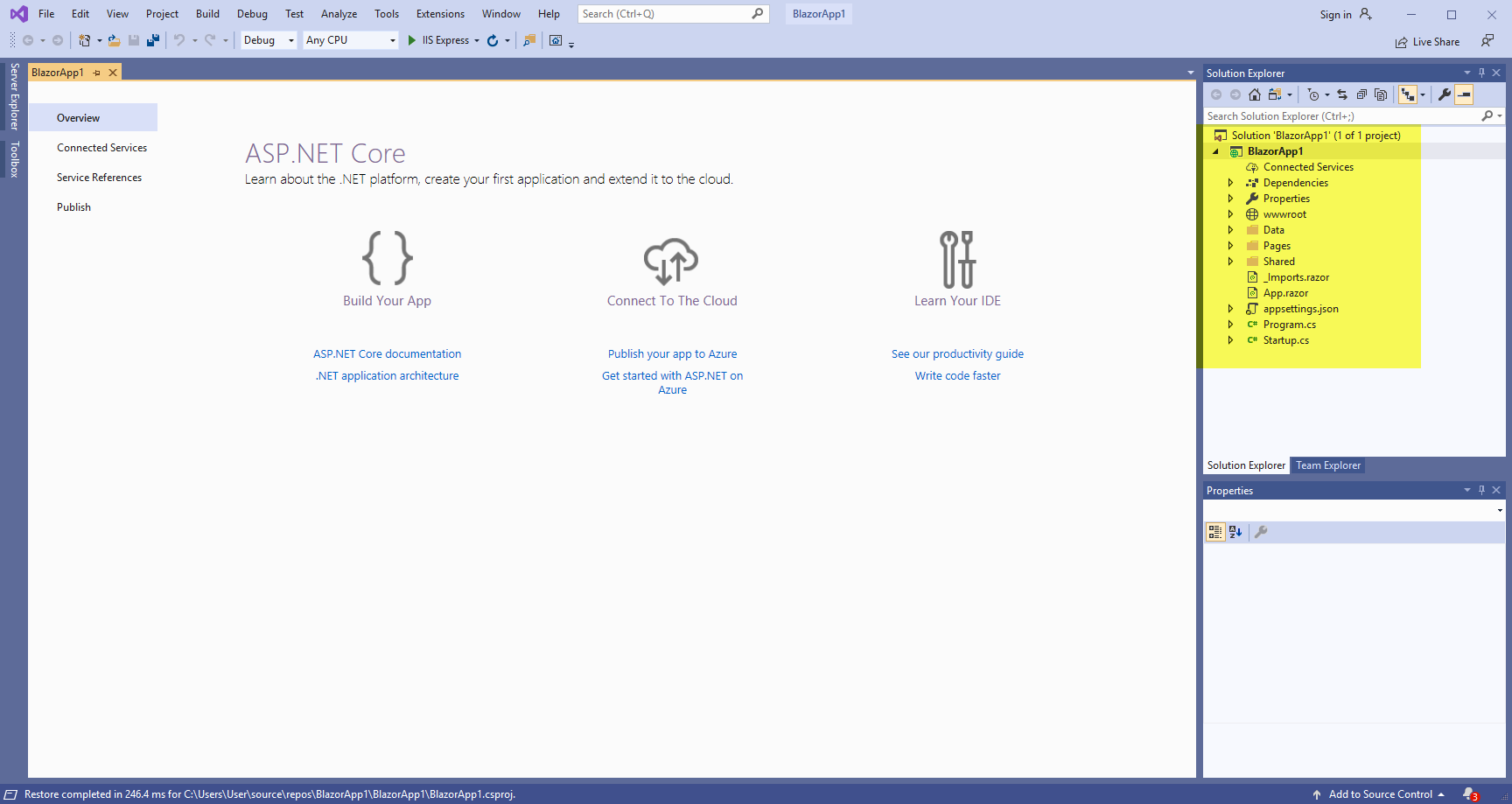Toggle Preview Selected Items in Solution Explorer
This screenshot has height=804, width=1512.
point(1464,94)
